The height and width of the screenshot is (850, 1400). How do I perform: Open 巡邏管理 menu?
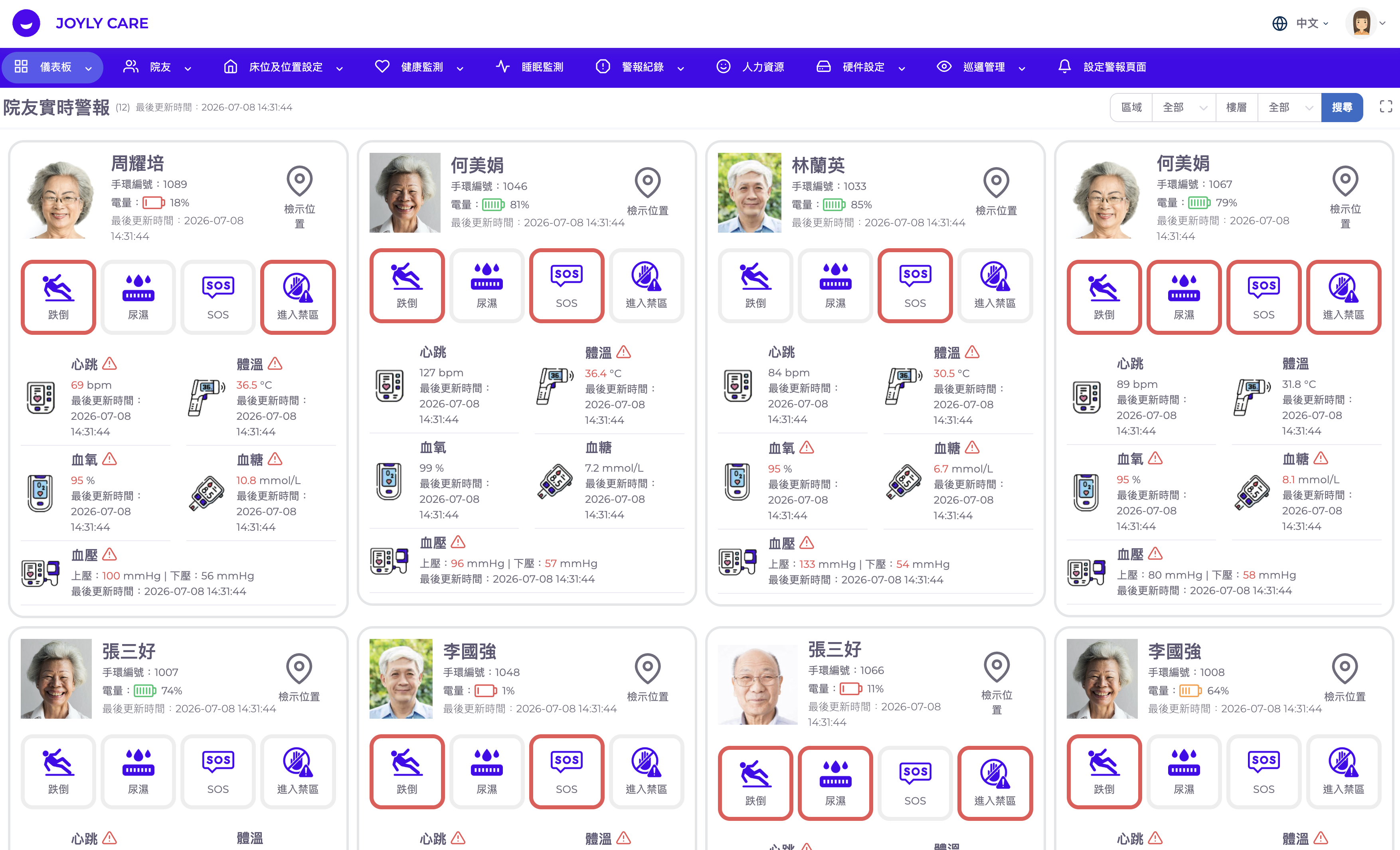pos(981,67)
